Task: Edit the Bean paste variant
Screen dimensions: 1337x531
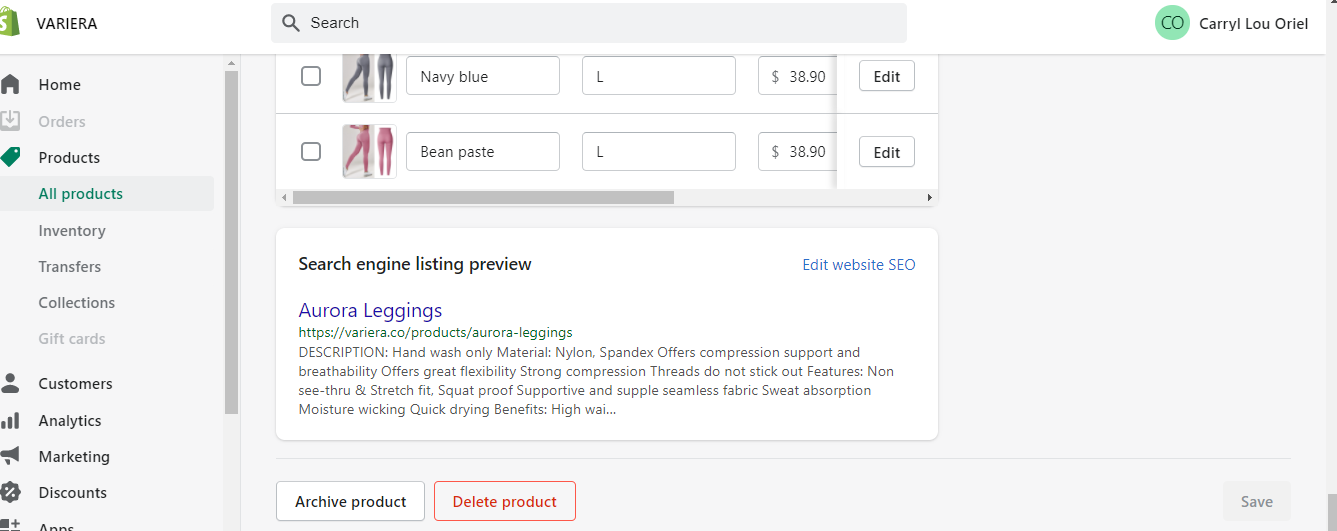Action: 887,152
